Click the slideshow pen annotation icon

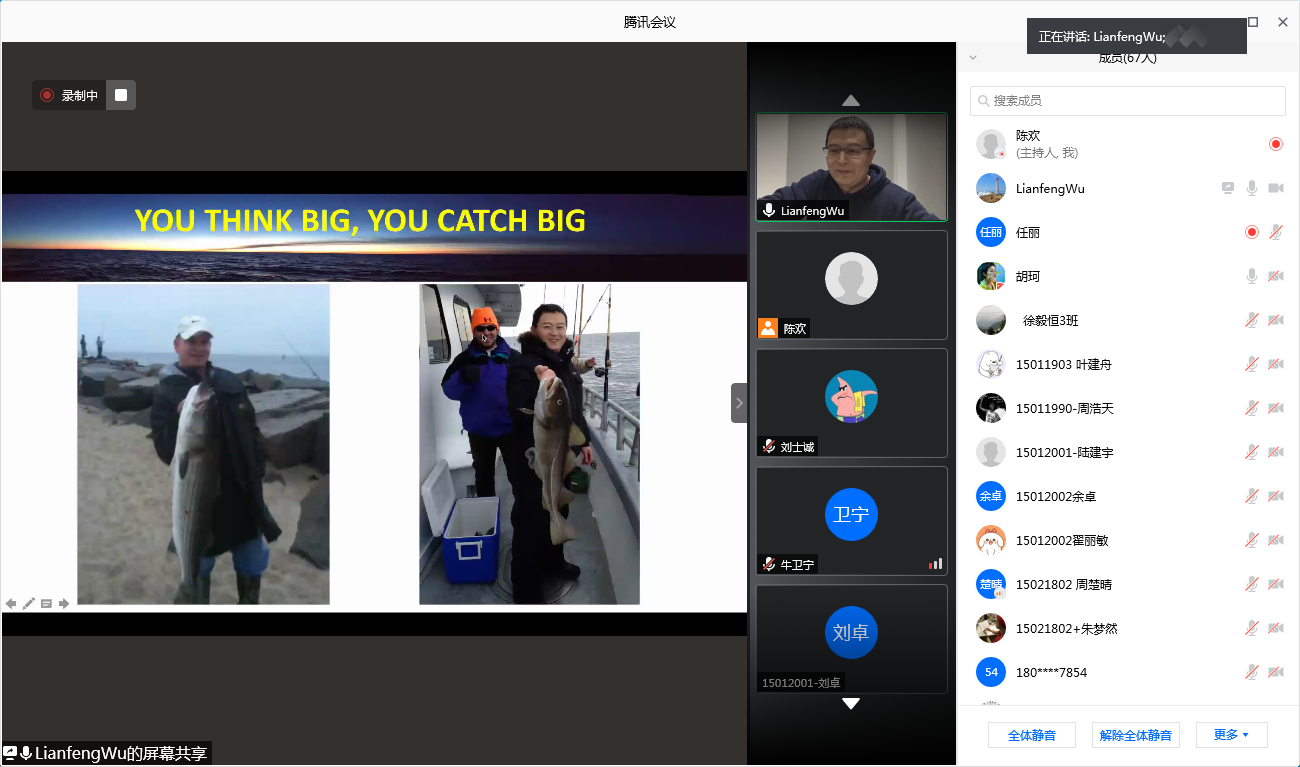28,603
